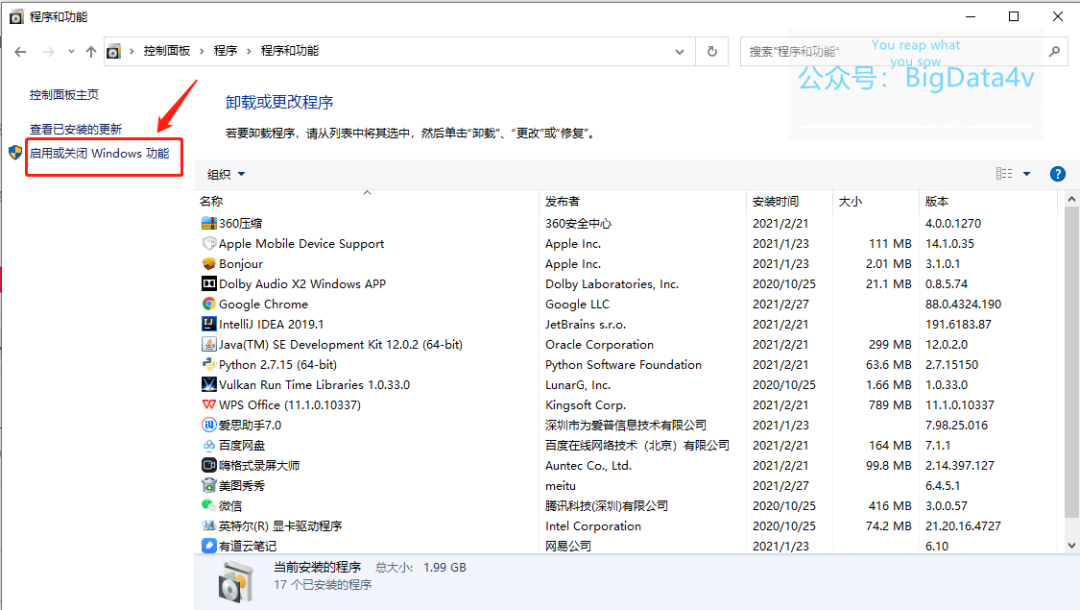Click the 有道云笔记 icon
Screen dimensions: 1080x610
coord(209,545)
